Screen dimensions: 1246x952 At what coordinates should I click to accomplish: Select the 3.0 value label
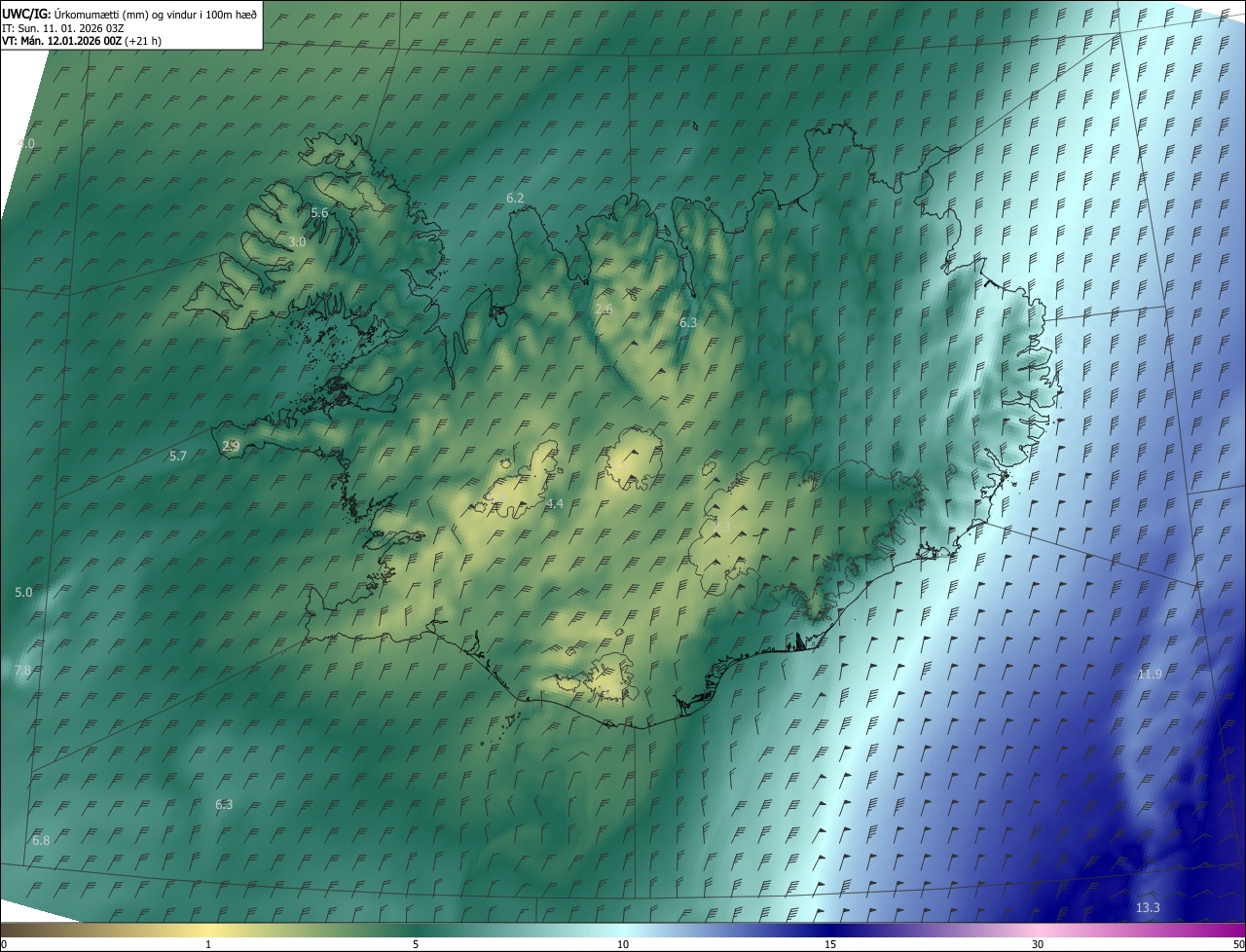[x=298, y=241]
